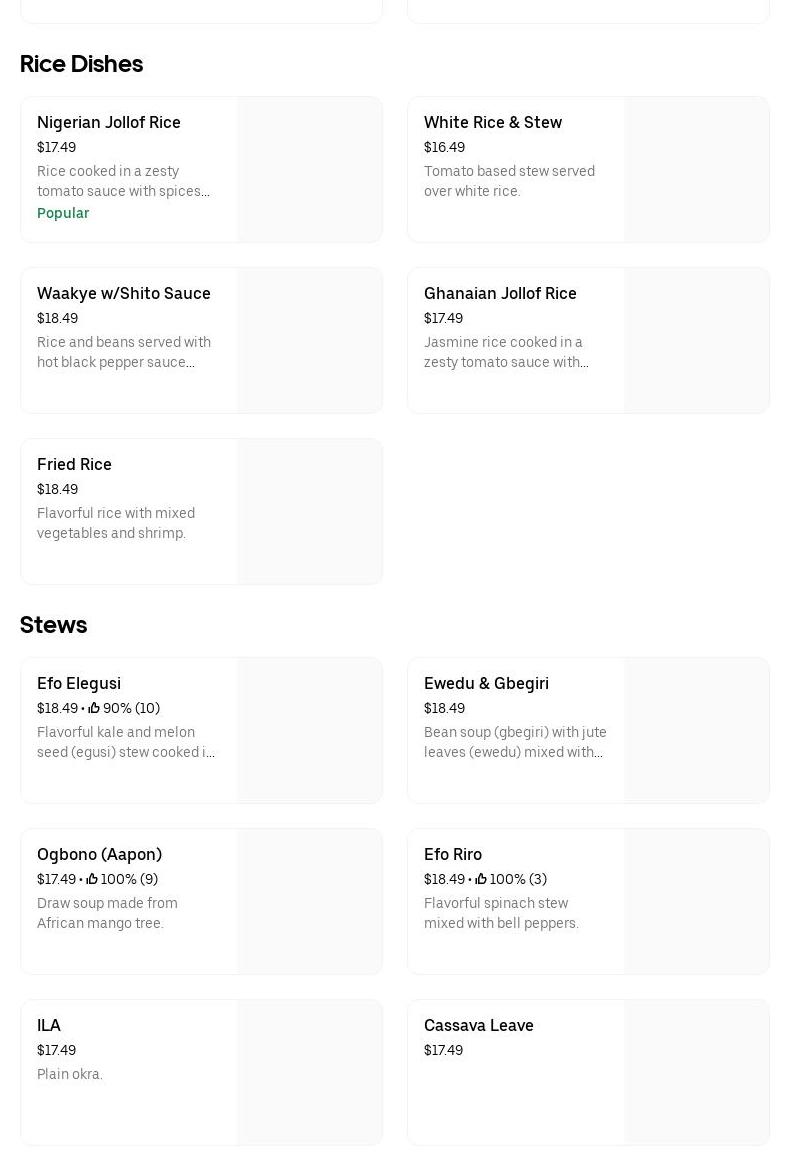Click thumbs-up icon on Efo Elegusi

pyautogui.click(x=94, y=708)
